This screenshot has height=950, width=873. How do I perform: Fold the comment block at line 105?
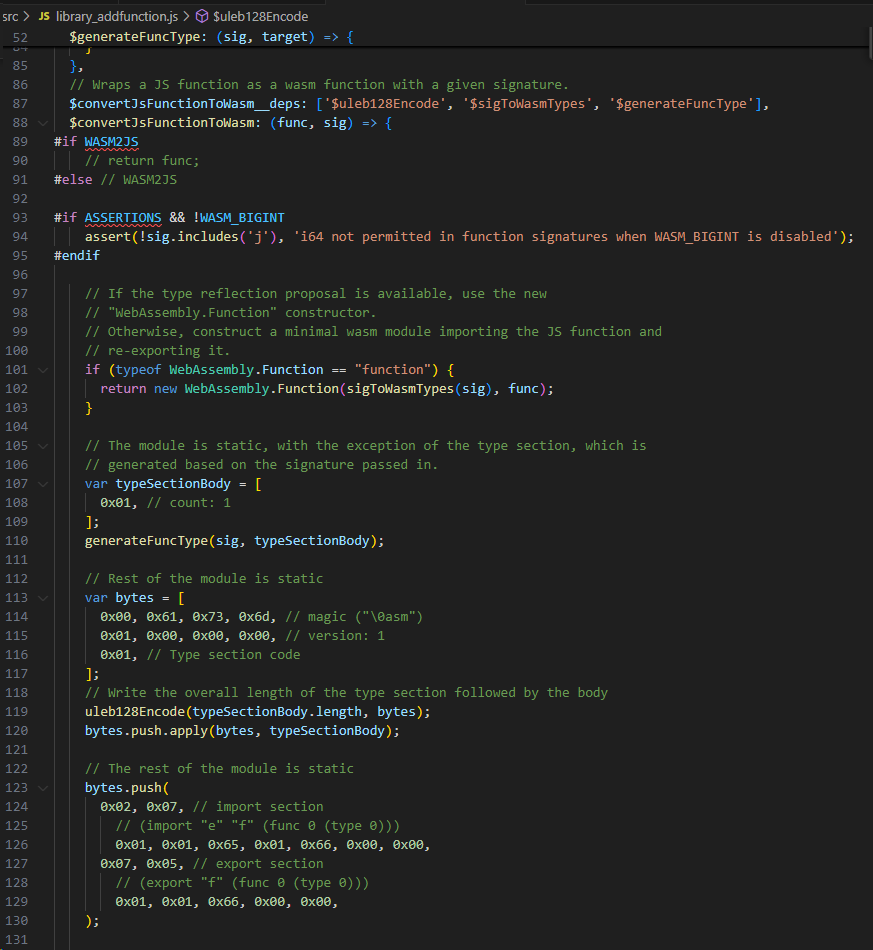tap(43, 446)
